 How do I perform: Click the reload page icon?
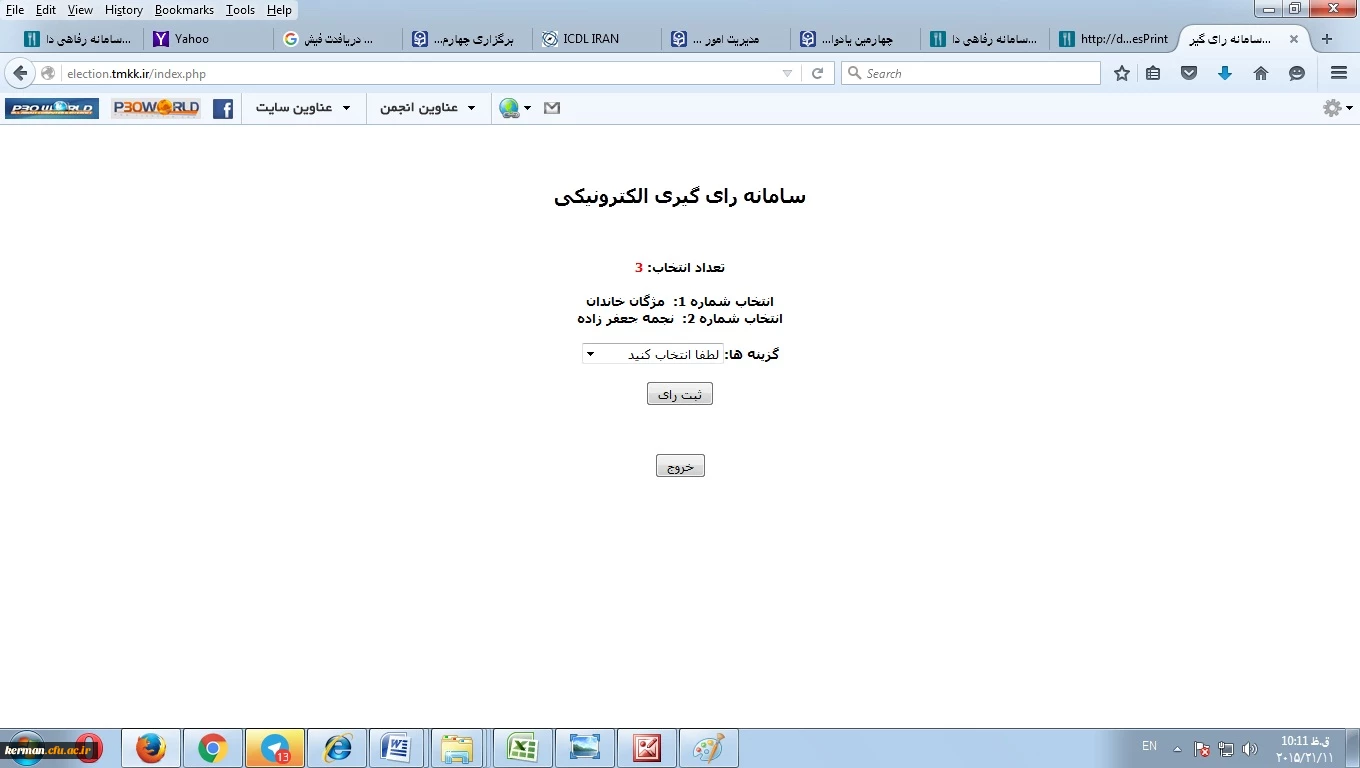pos(817,73)
